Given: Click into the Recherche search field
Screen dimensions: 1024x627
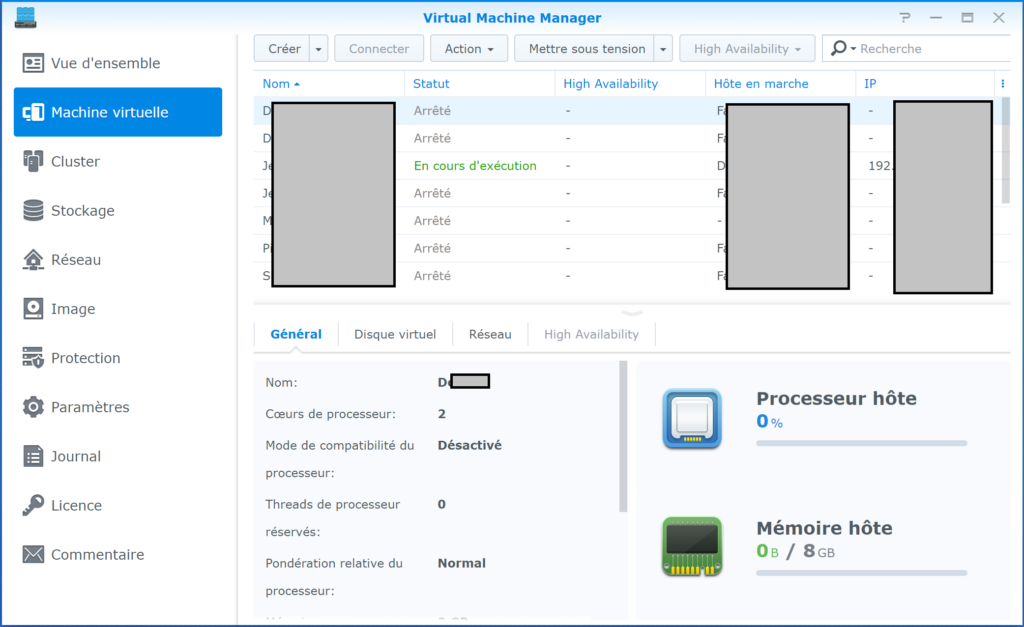Looking at the screenshot, I should (x=930, y=49).
